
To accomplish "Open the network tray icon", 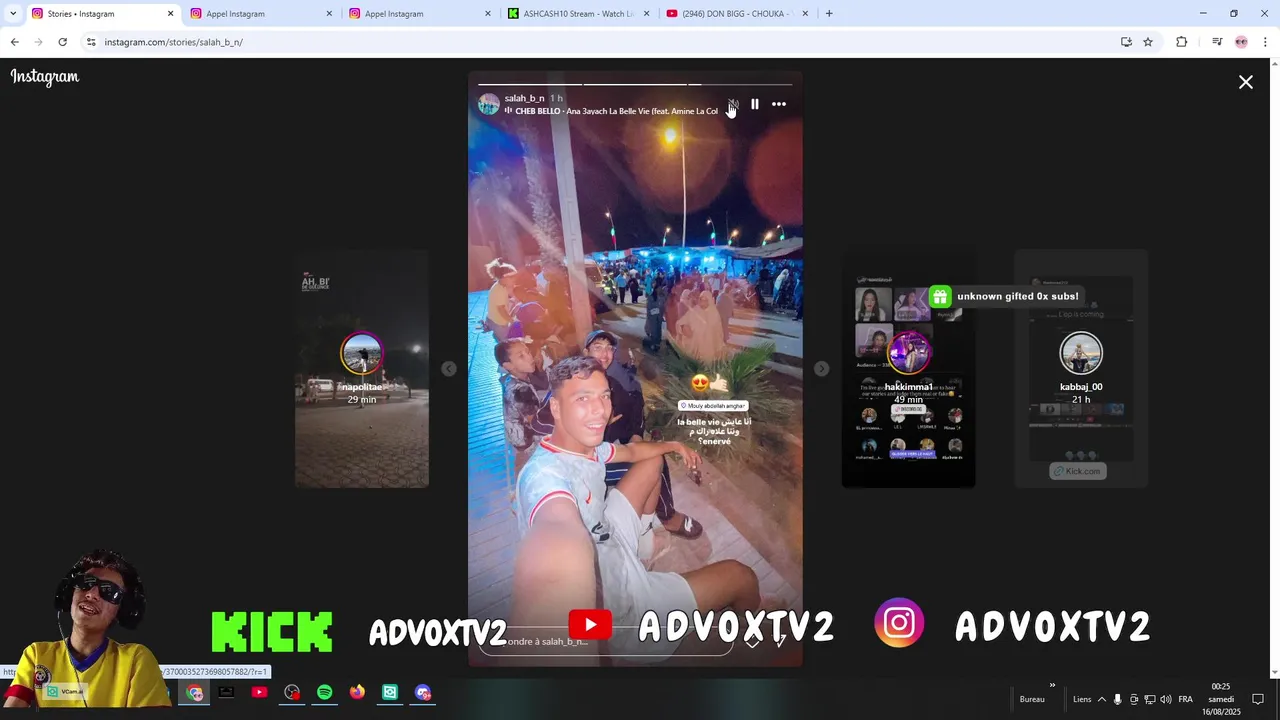I will (1150, 699).
